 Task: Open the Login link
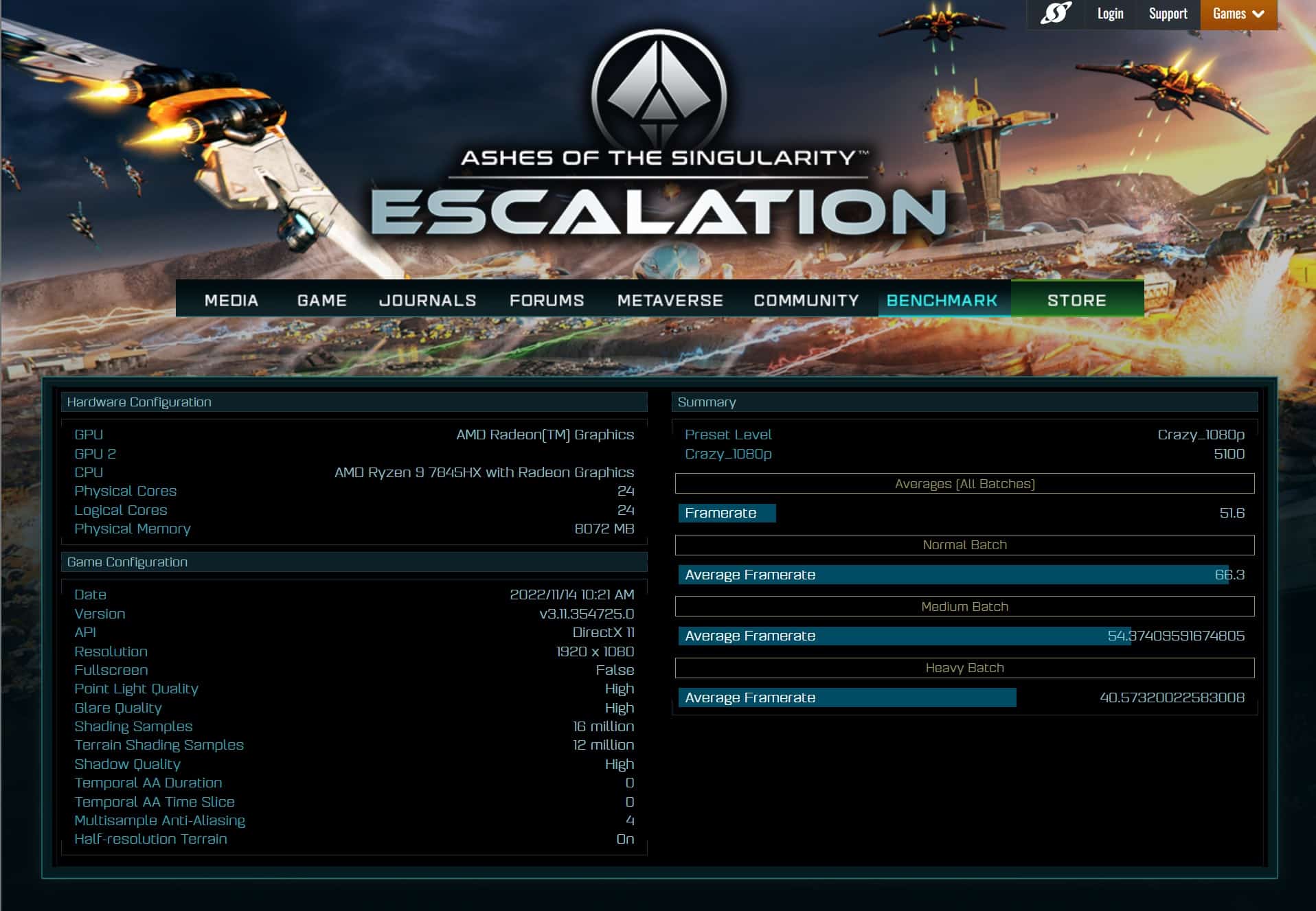pyautogui.click(x=1110, y=13)
